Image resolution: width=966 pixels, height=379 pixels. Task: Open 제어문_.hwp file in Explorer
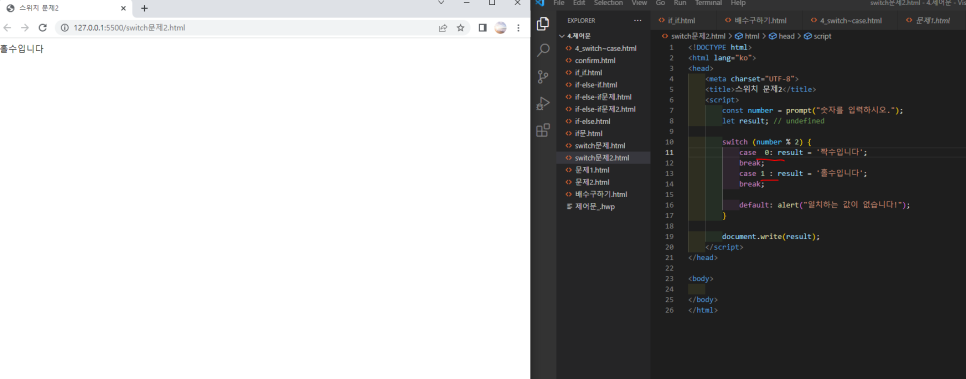[604, 206]
